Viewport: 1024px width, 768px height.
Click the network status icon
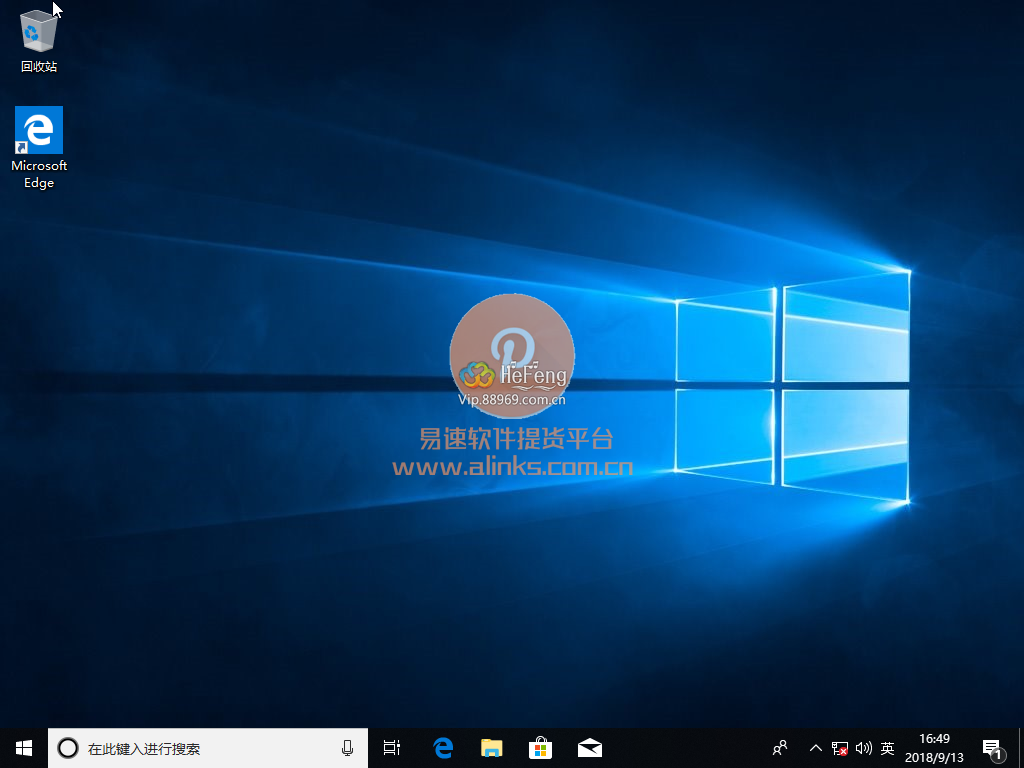point(840,748)
